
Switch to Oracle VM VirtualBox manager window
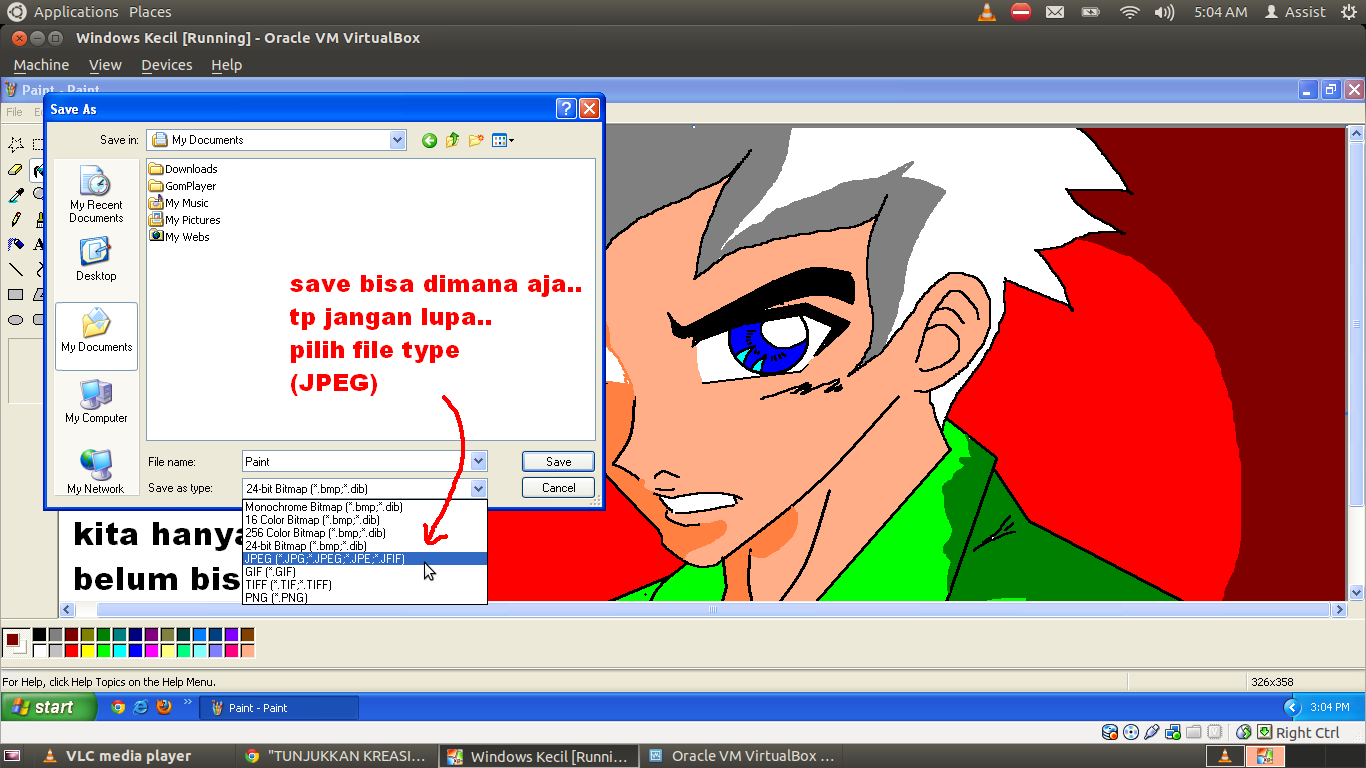[x=740, y=756]
